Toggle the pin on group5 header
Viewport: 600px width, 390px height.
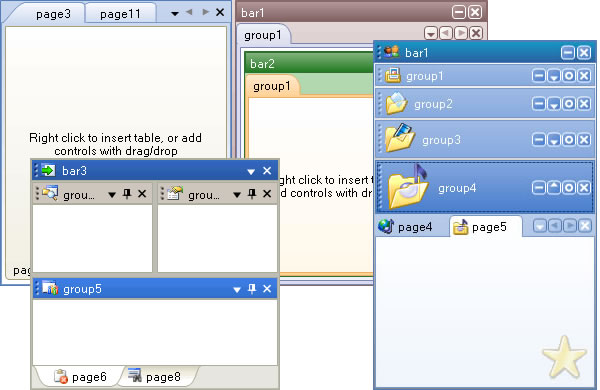click(252, 289)
